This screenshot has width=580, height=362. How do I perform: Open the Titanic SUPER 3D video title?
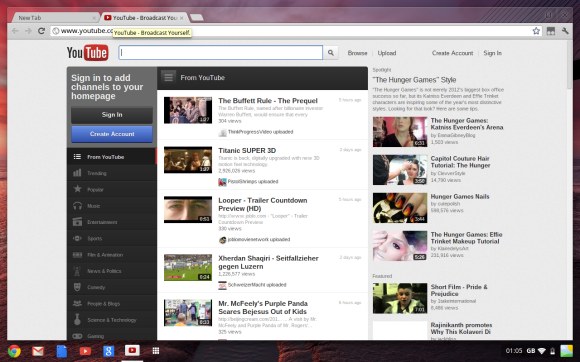tap(247, 150)
